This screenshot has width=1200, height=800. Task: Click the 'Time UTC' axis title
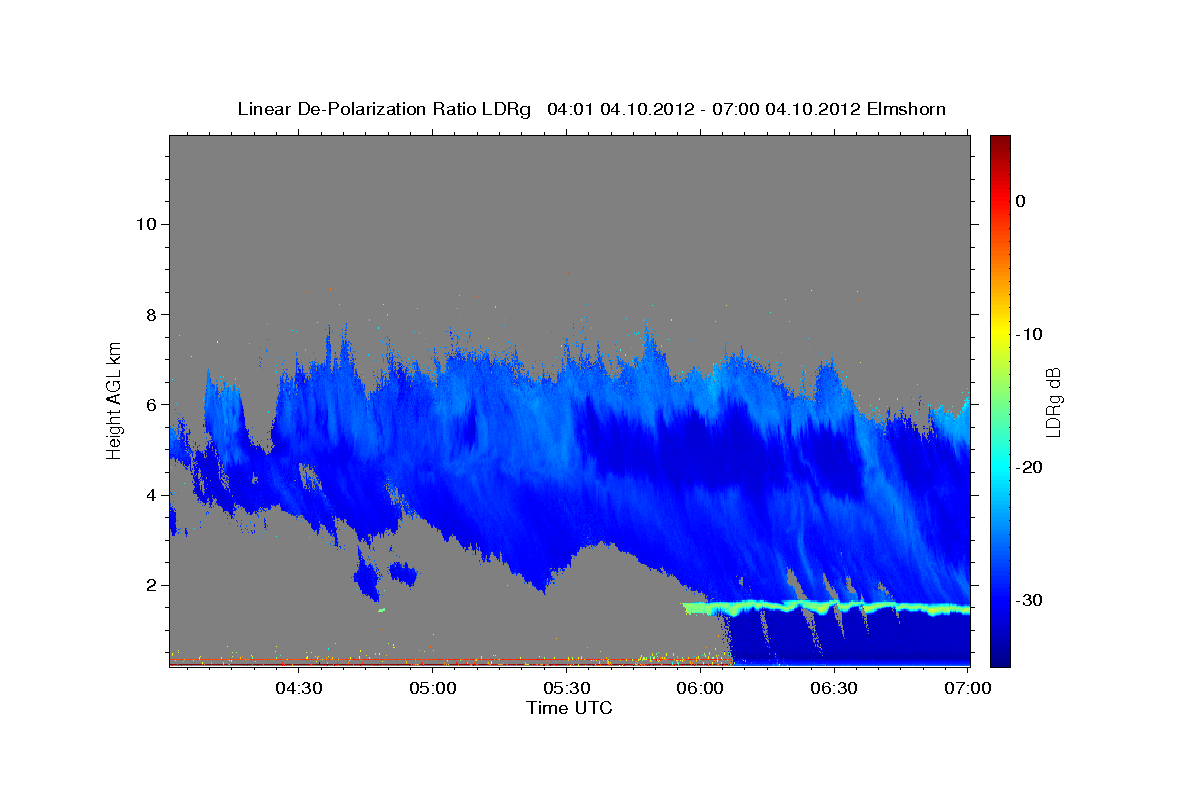tap(569, 708)
